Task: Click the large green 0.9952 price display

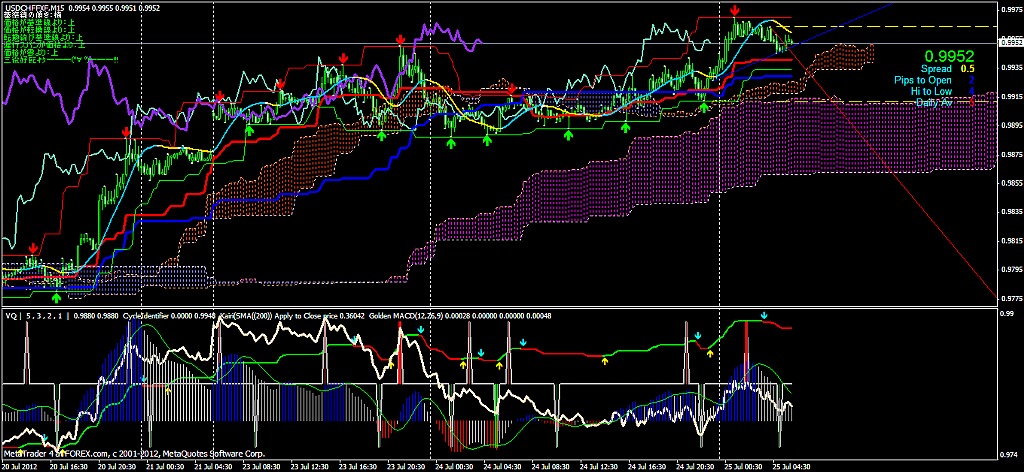Action: click(949, 56)
